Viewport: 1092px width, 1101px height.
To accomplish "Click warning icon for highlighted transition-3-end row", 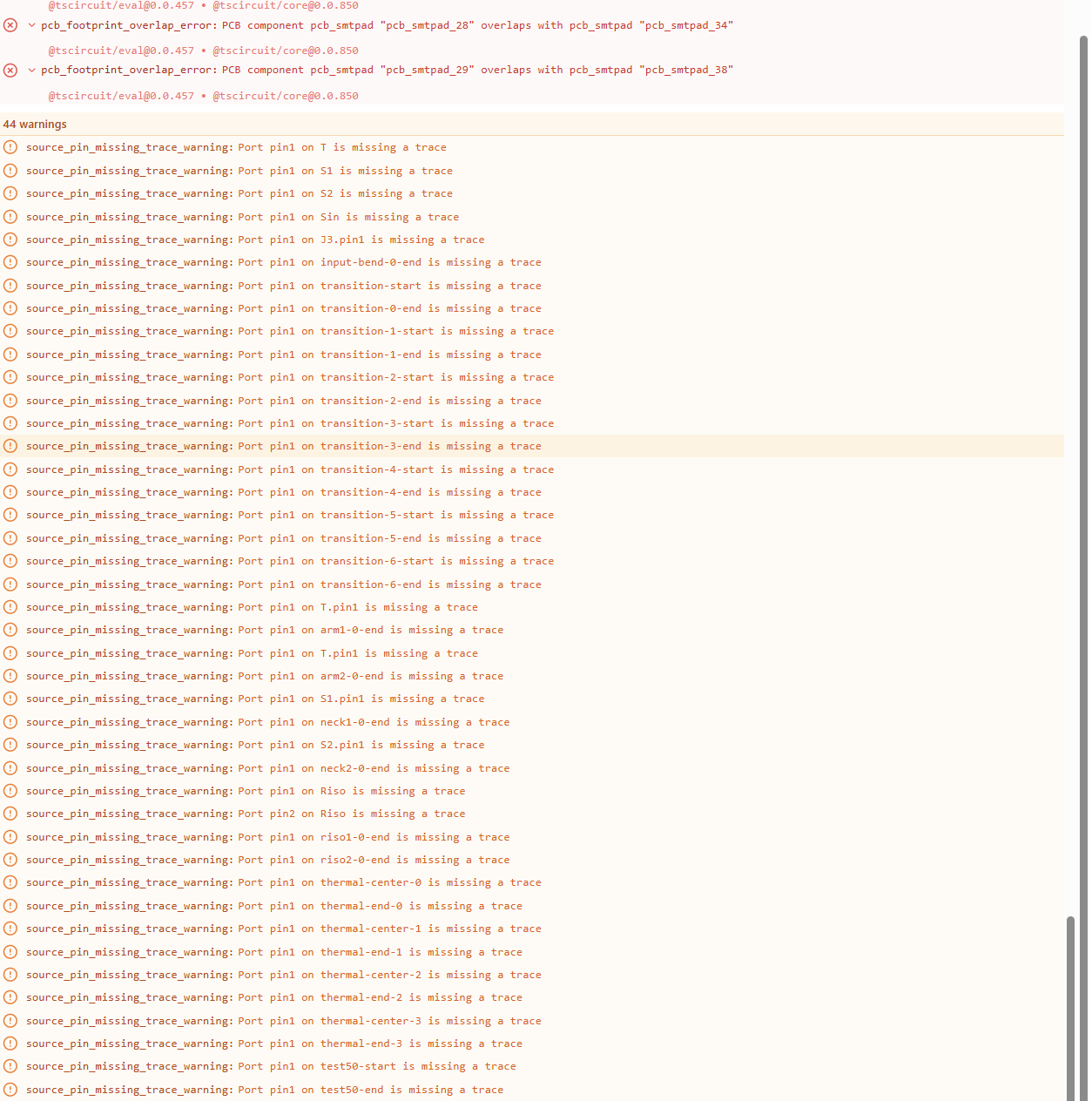I will click(10, 446).
